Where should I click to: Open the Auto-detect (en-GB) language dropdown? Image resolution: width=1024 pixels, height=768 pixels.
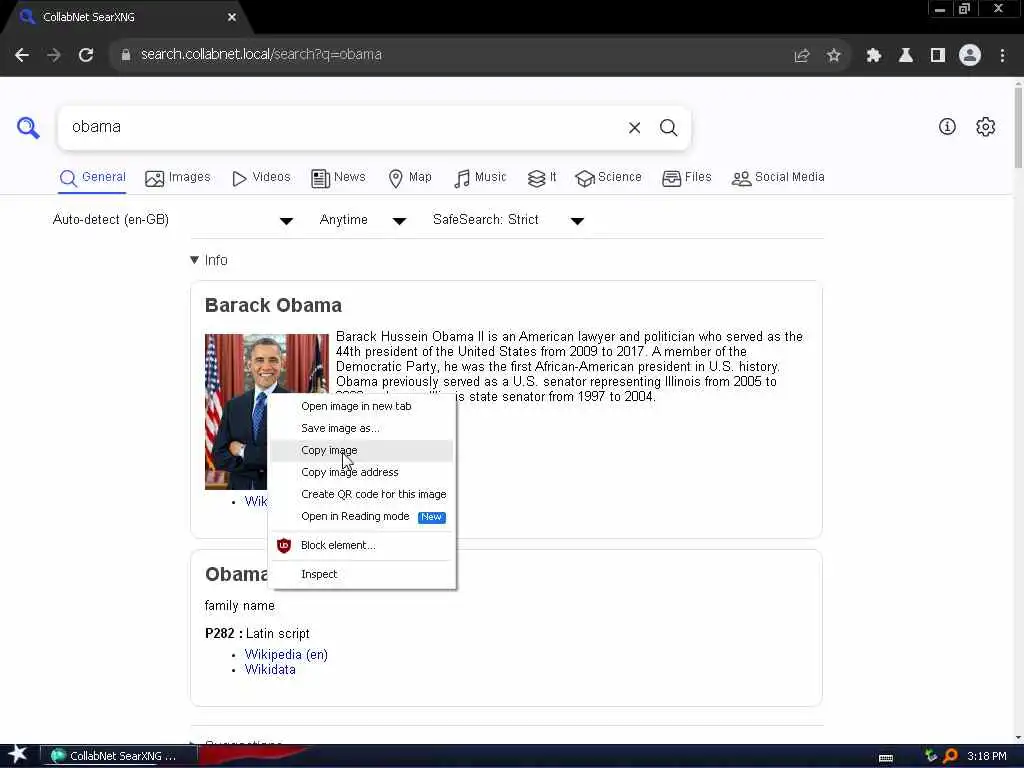[172, 220]
